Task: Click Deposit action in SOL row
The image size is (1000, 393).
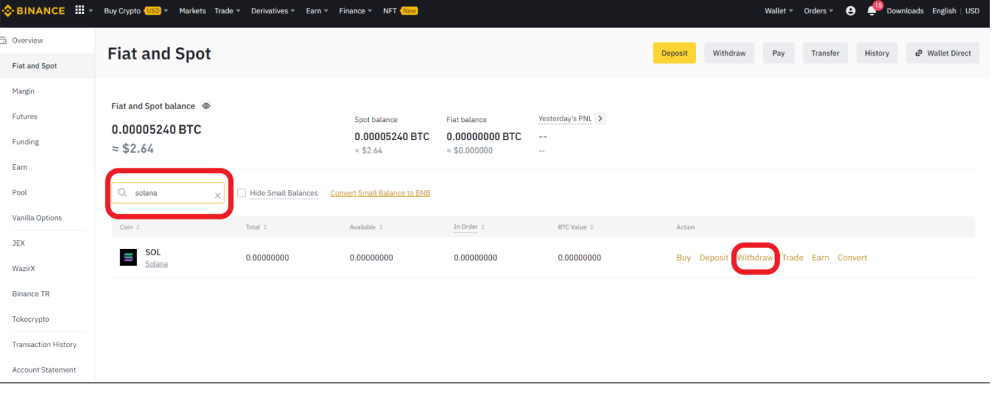Action: click(714, 258)
